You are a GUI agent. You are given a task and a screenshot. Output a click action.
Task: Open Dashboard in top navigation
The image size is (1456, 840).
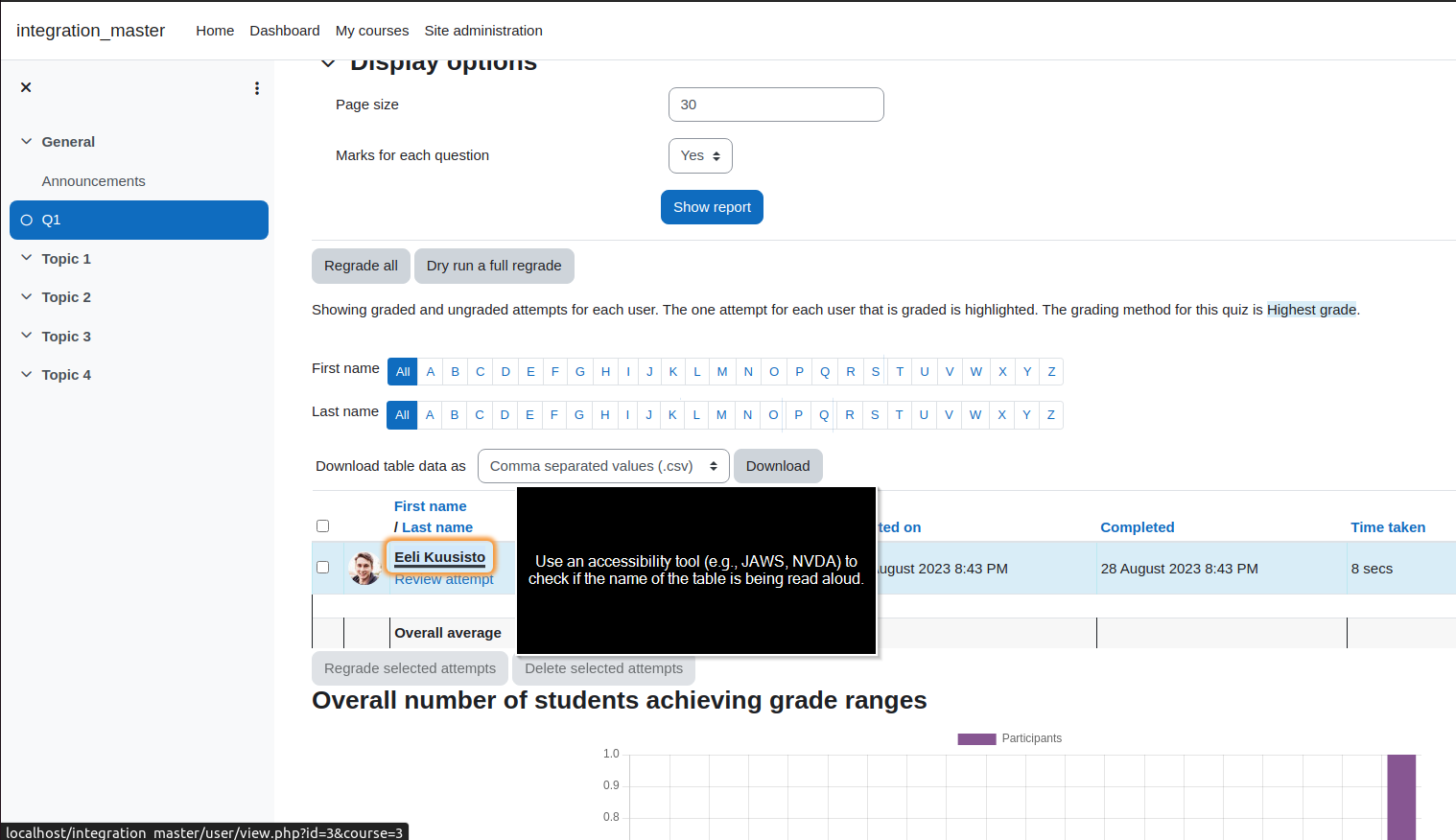[x=285, y=31]
